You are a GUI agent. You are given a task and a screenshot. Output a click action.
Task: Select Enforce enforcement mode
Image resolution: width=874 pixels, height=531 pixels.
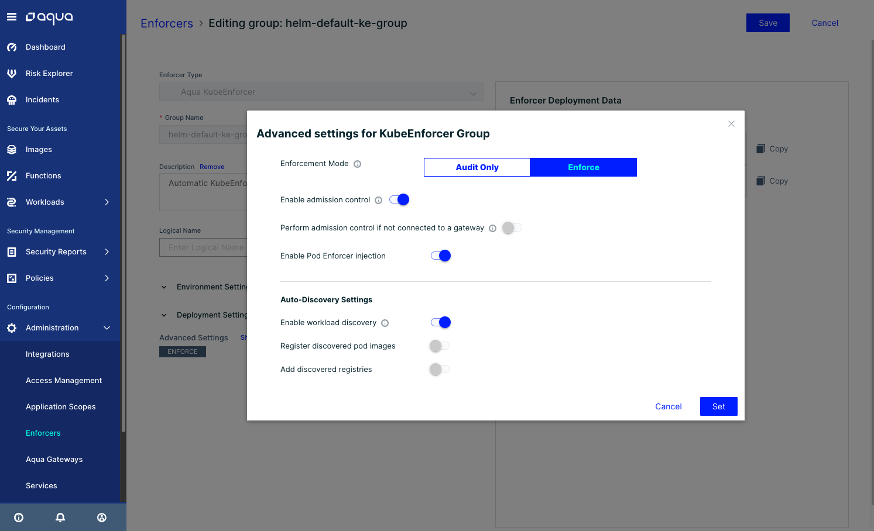(584, 167)
